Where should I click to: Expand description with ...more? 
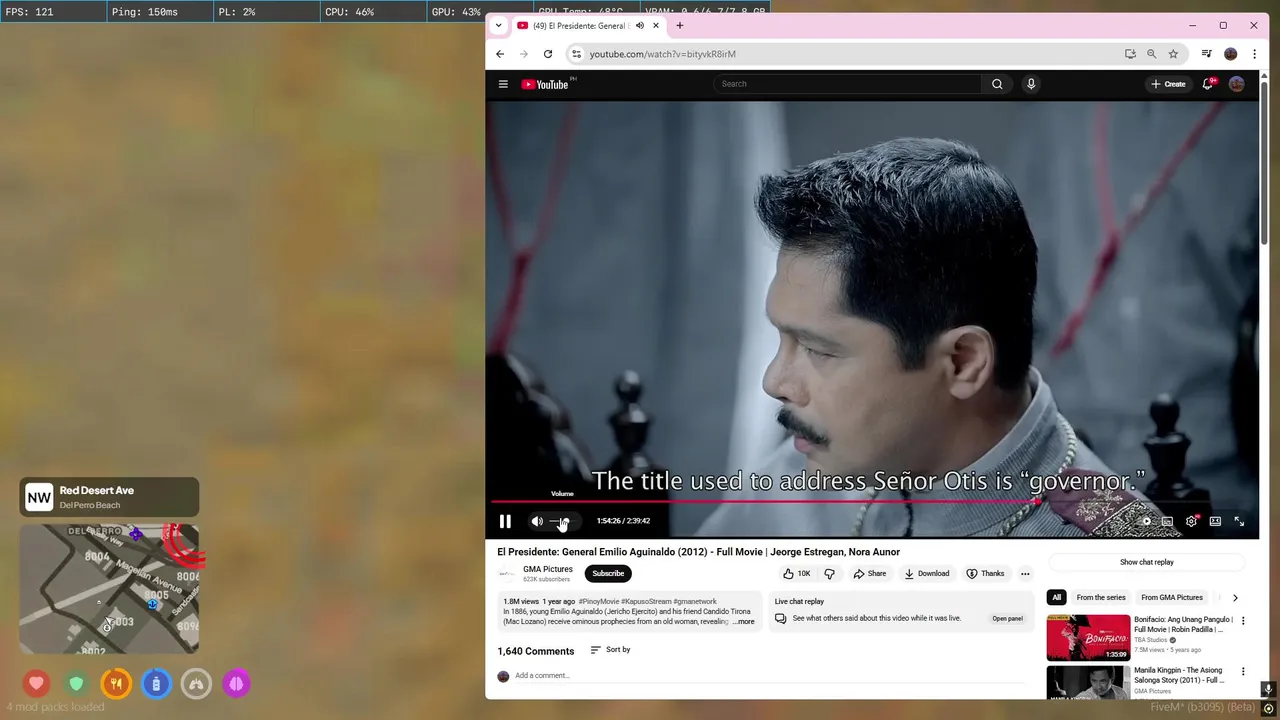pos(743,622)
